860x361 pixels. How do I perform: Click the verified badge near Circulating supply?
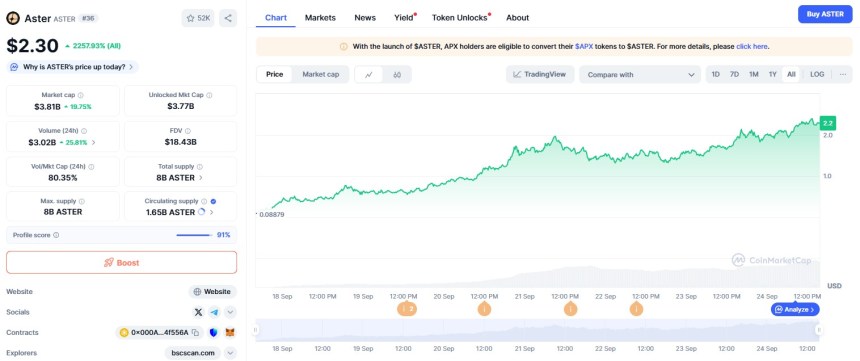(213, 201)
